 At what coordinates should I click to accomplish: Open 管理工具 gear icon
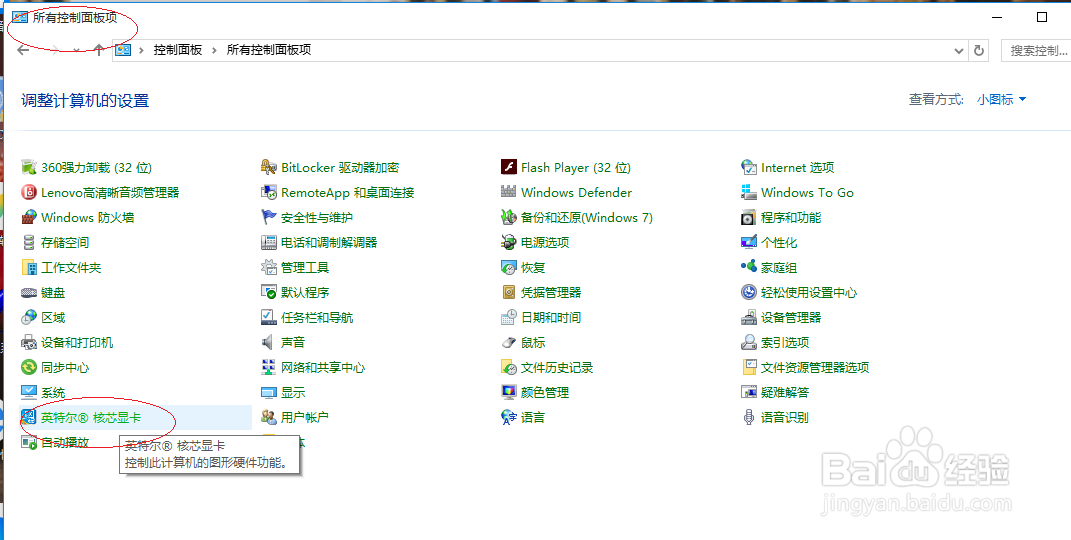click(268, 268)
